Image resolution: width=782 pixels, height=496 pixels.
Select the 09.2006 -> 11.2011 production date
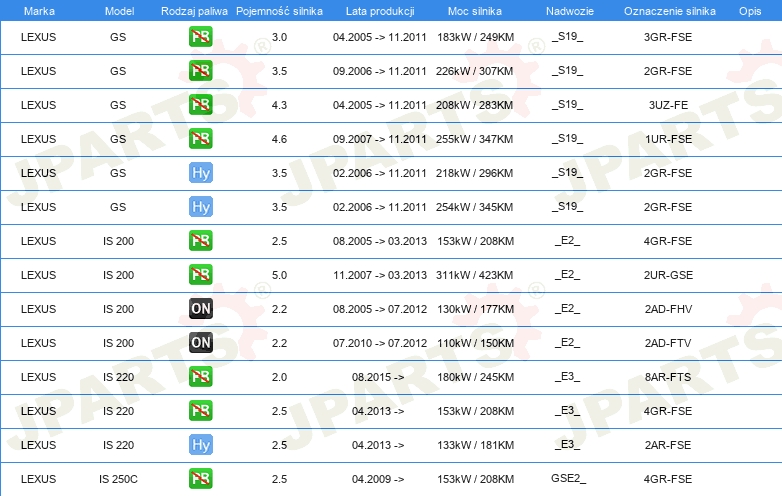[380, 71]
